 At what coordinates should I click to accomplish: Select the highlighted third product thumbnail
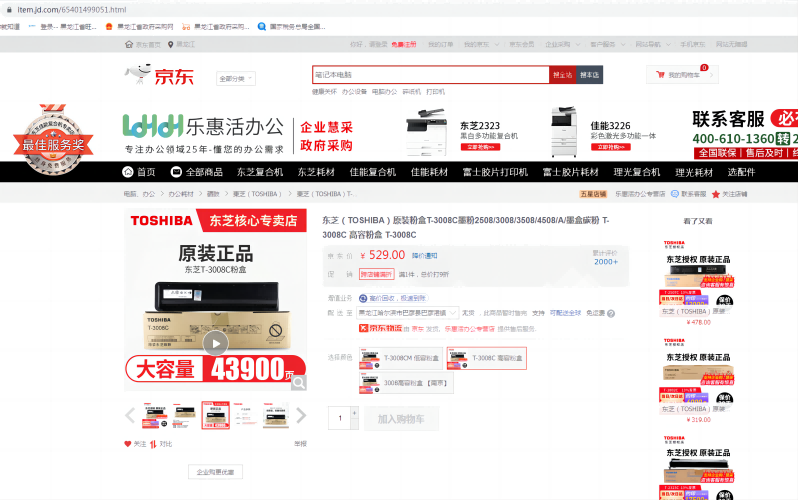215,415
